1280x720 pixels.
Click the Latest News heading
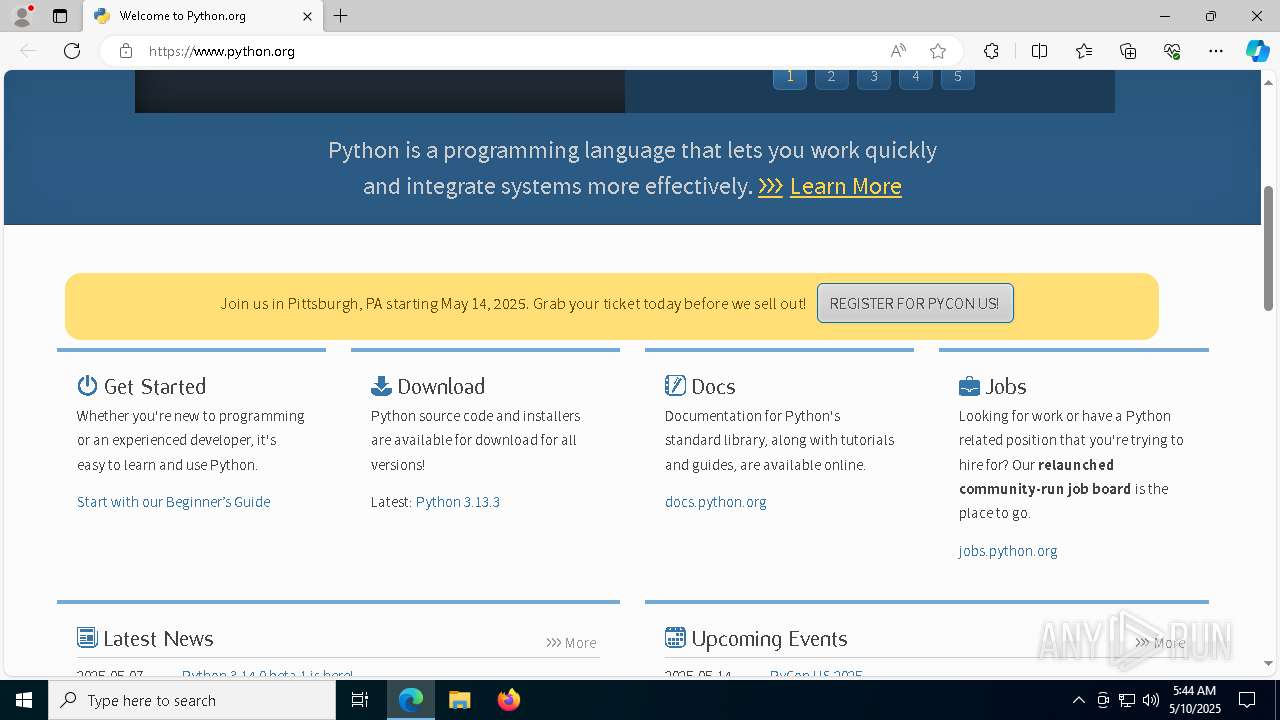[x=158, y=638]
